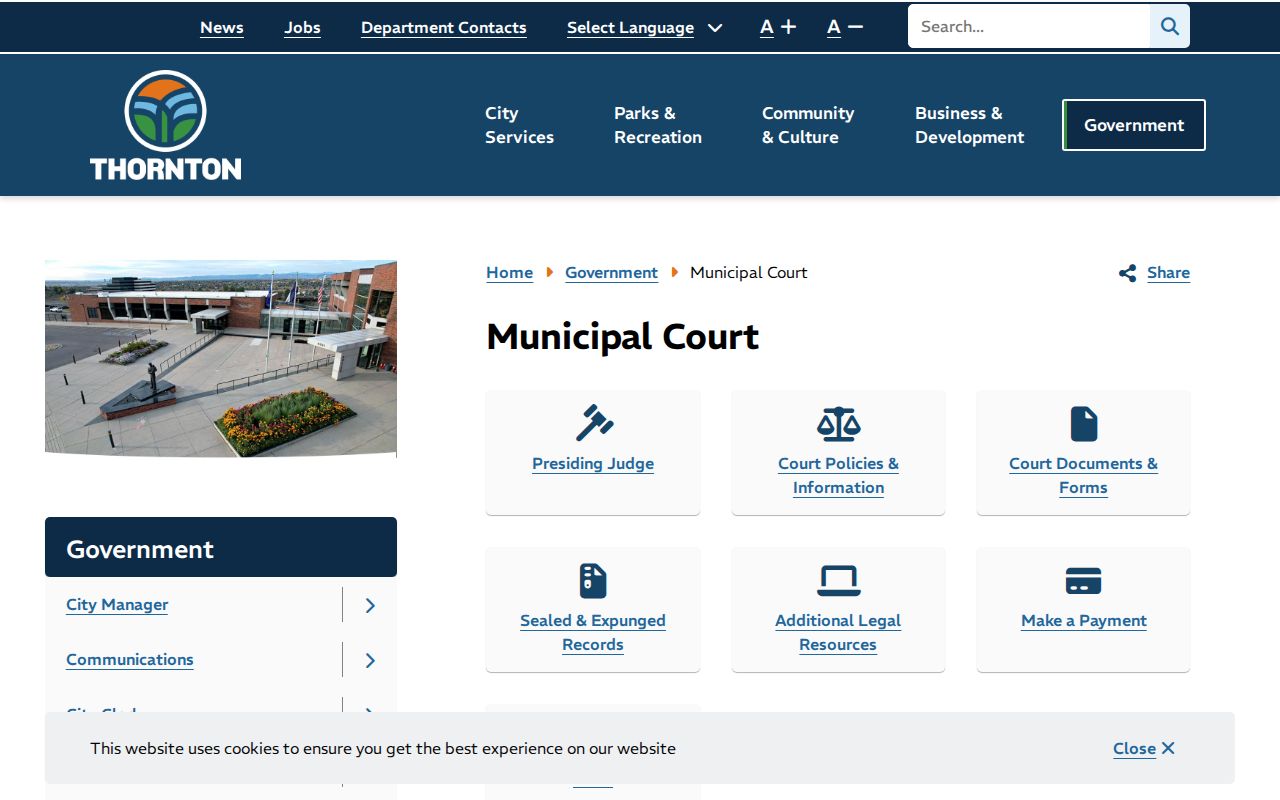Click the laptop icon for Legal Resources
The height and width of the screenshot is (800, 1280).
[x=838, y=580]
